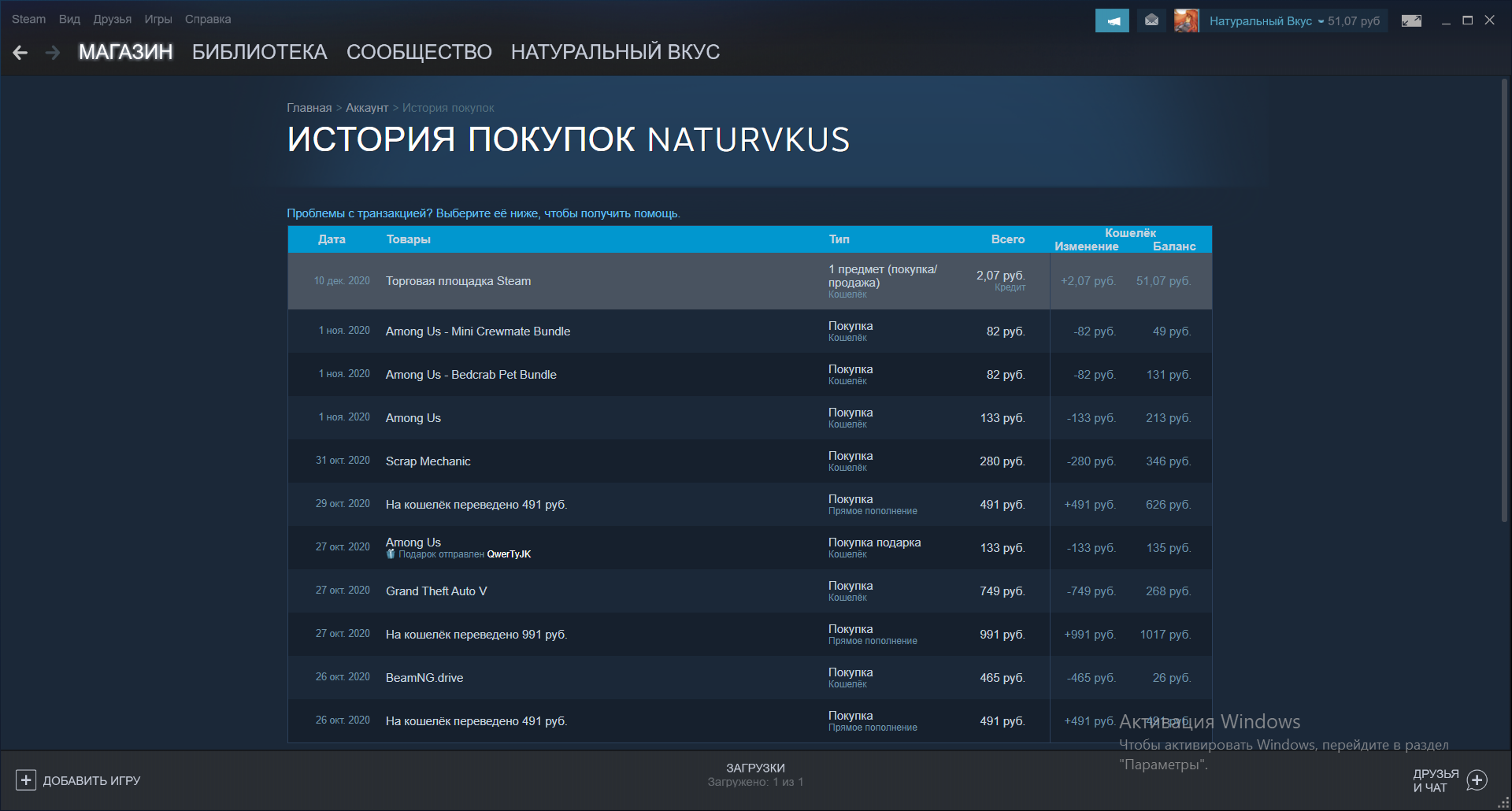Click the Всего column header
Viewport: 1512px width, 811px height.
coord(1008,239)
